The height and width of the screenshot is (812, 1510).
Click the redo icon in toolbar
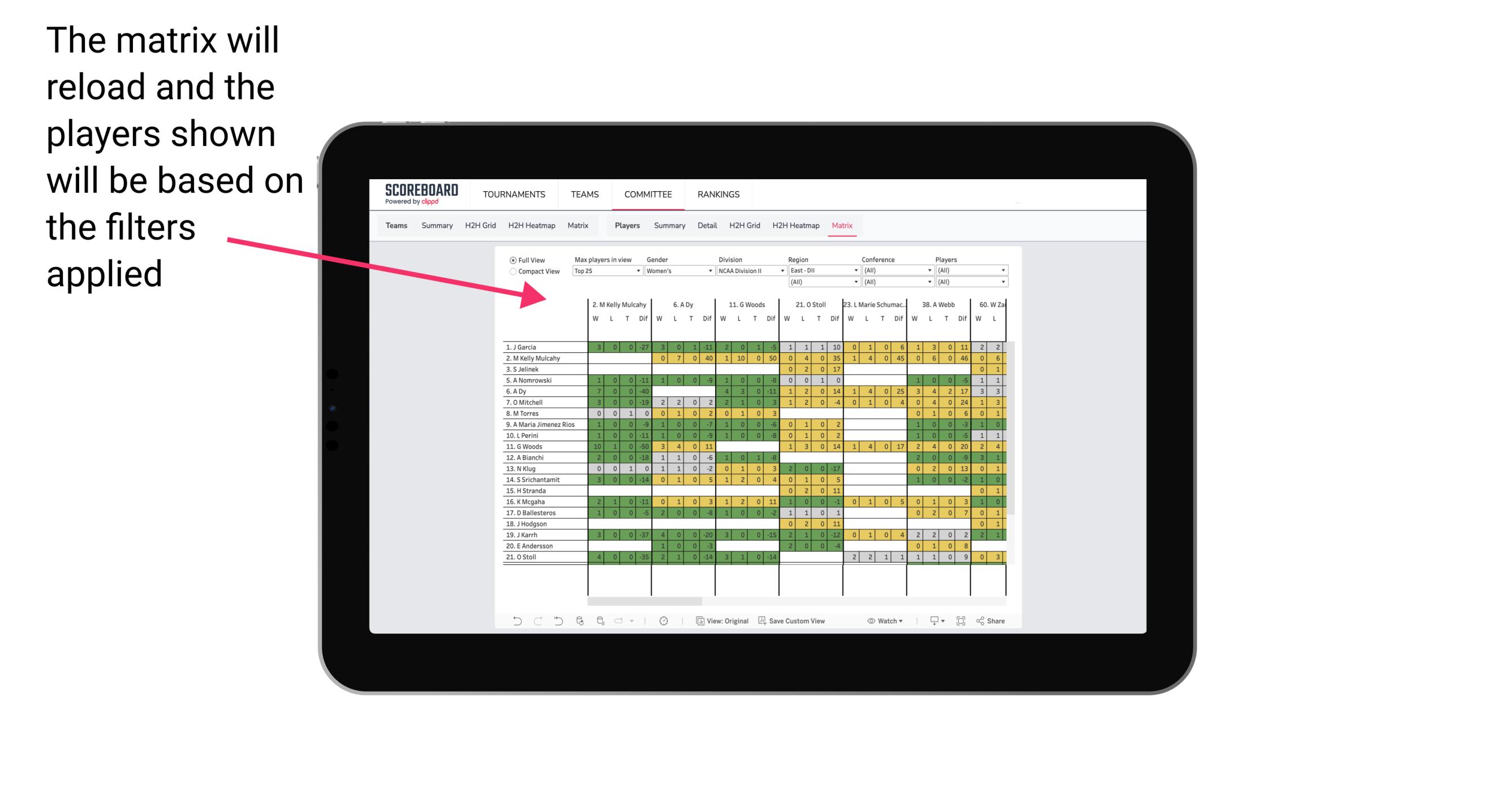click(535, 622)
